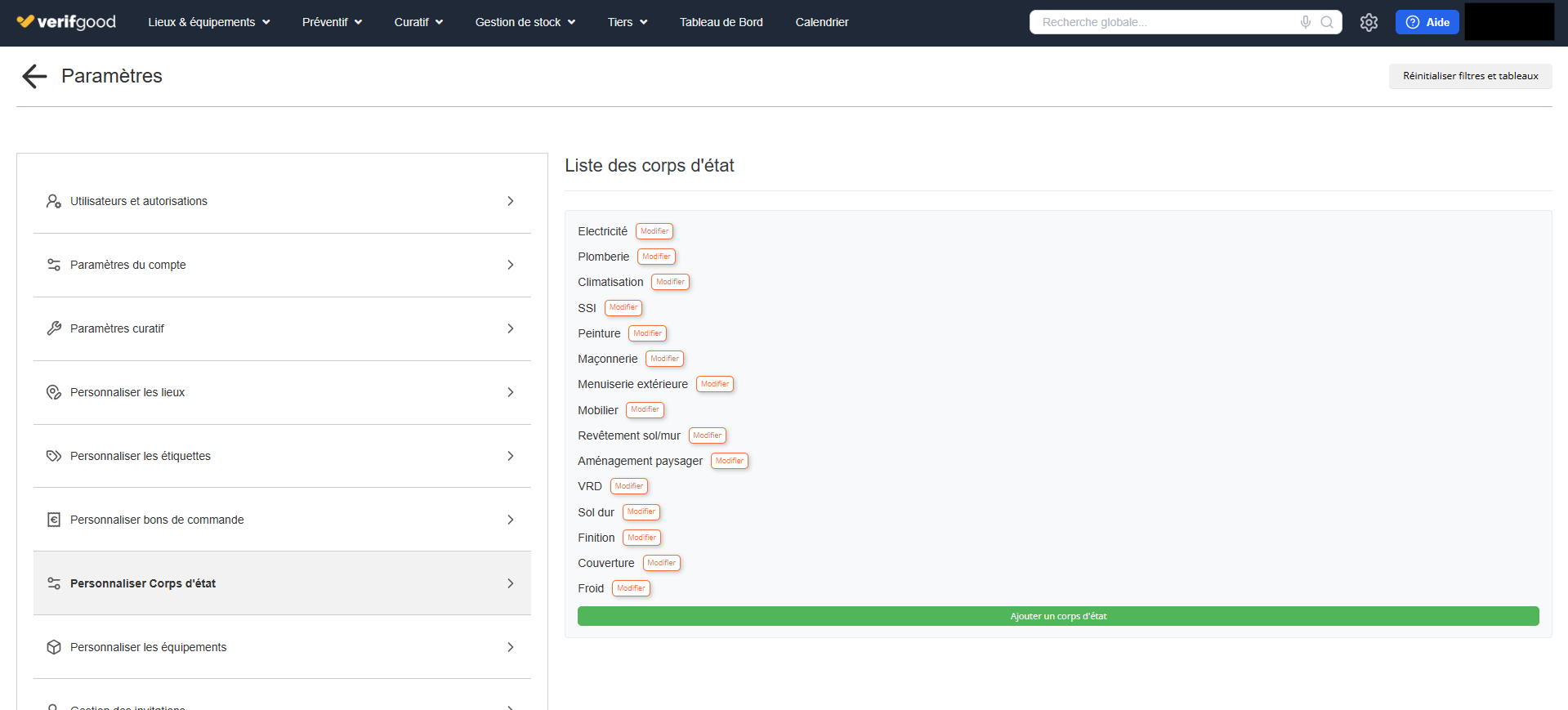
Task: Click the microphone icon in search bar
Action: (x=1306, y=22)
